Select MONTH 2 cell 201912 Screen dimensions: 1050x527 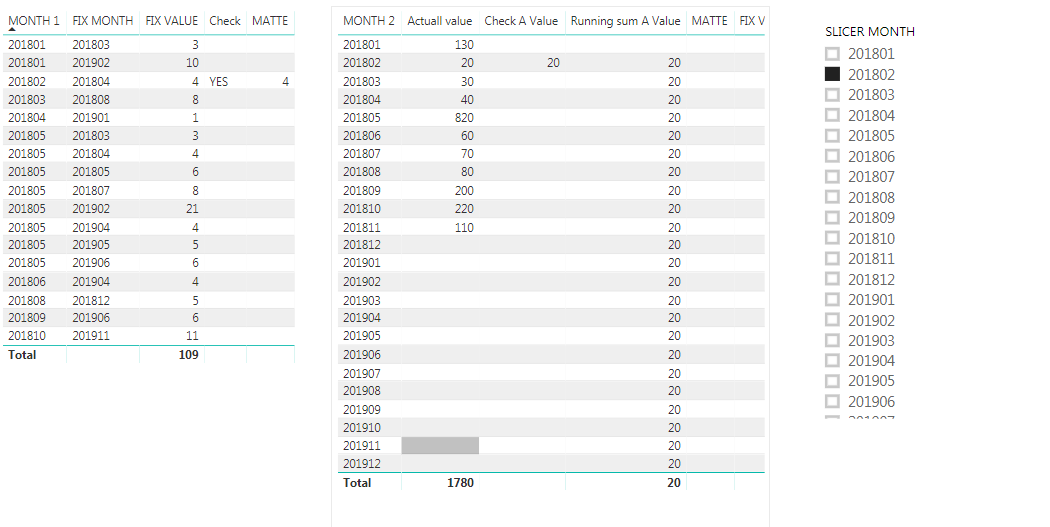click(x=362, y=463)
